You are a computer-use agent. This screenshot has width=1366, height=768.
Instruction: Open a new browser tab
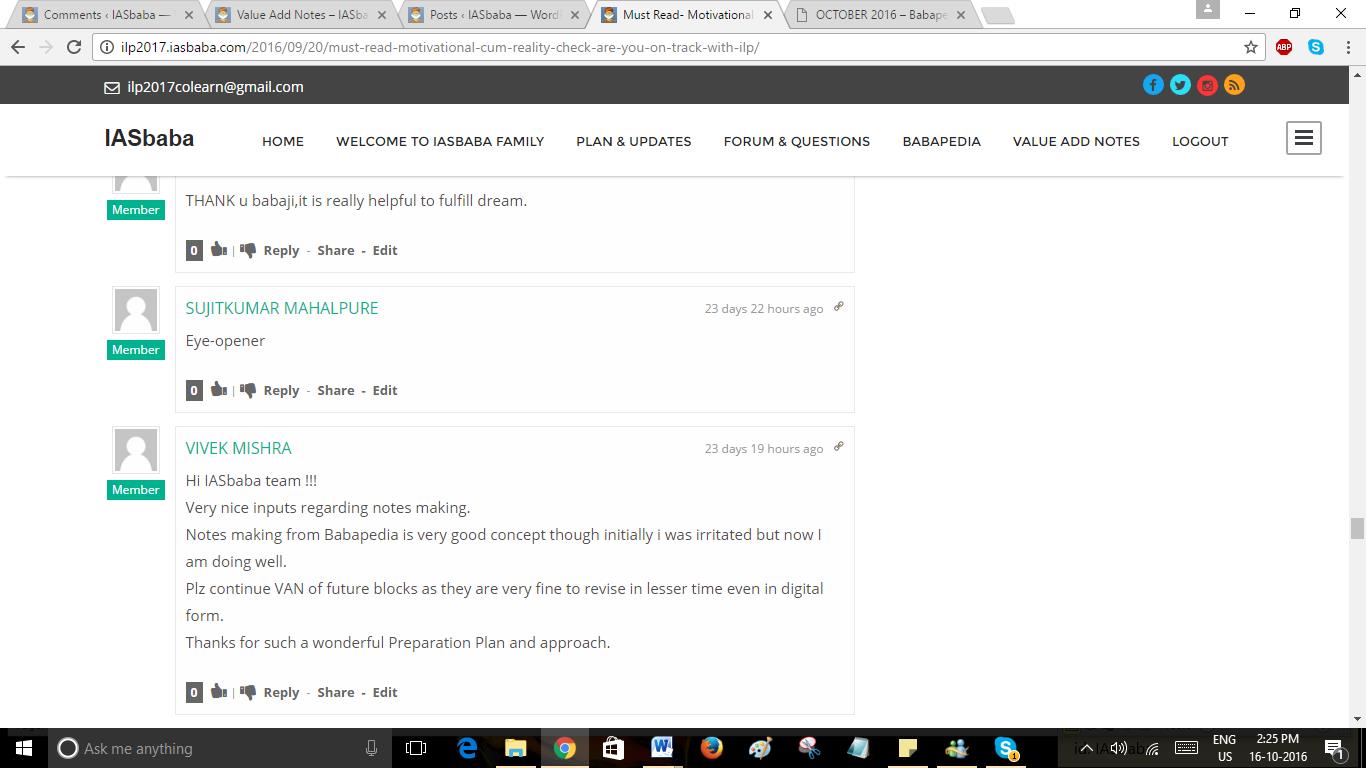997,16
